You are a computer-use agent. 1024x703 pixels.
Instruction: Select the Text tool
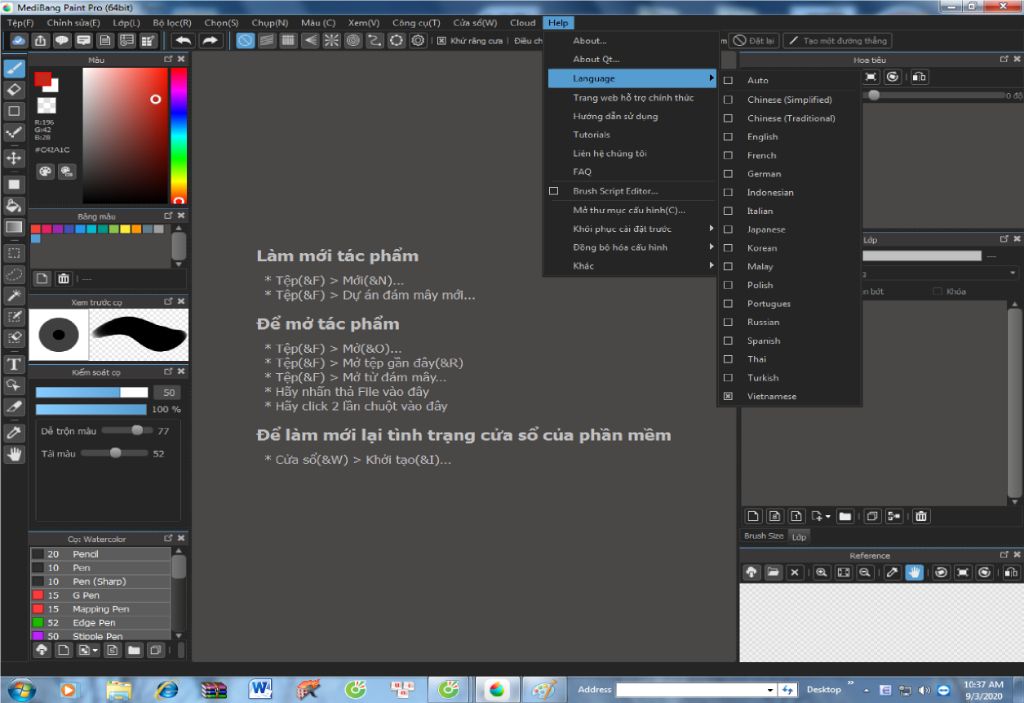(x=14, y=364)
